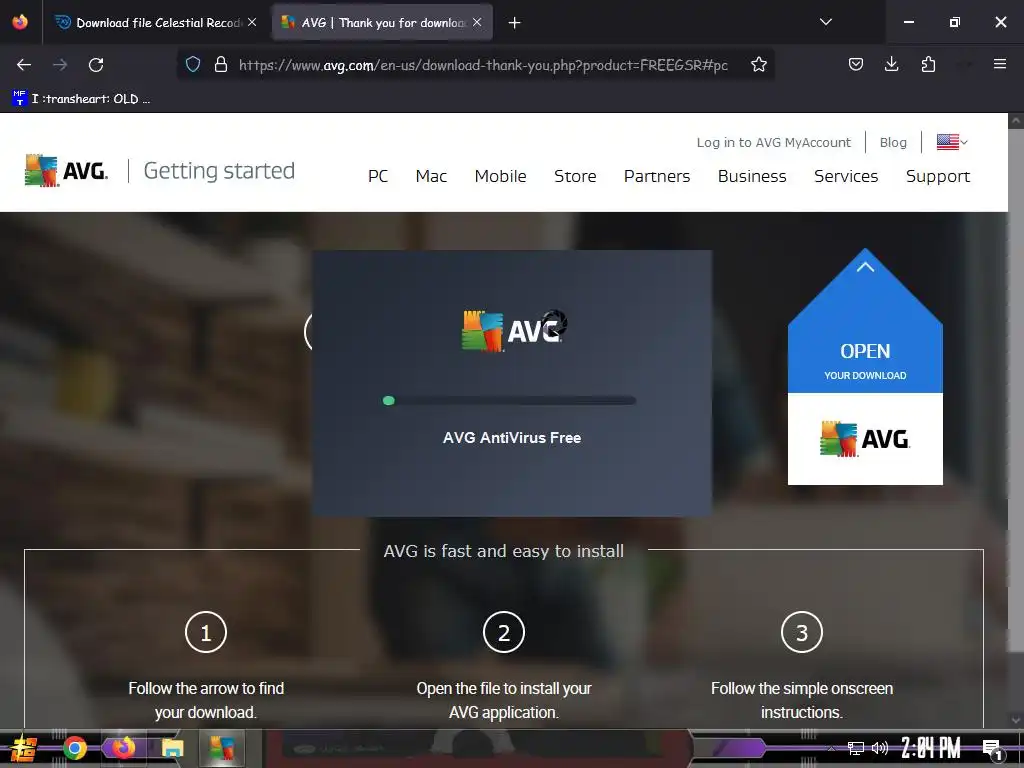Click the Getting started heading text

[219, 170]
